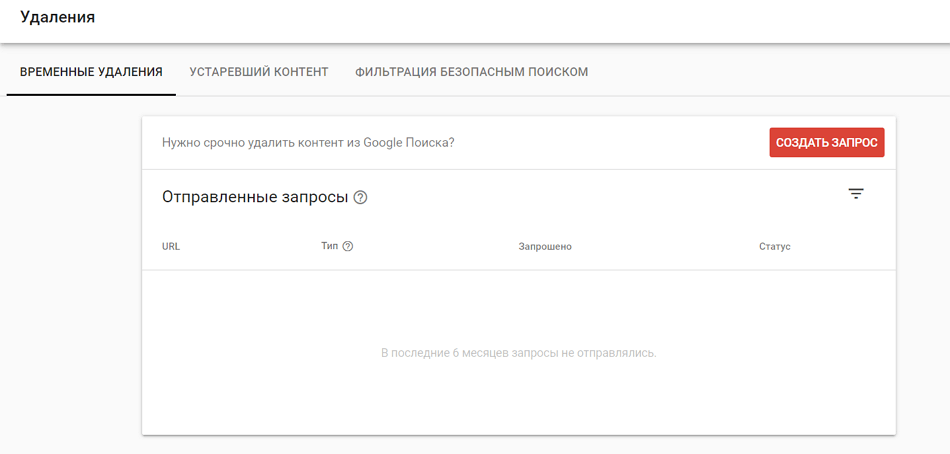
Task: Click help icon beside Отправленные запросы
Action: tap(360, 198)
